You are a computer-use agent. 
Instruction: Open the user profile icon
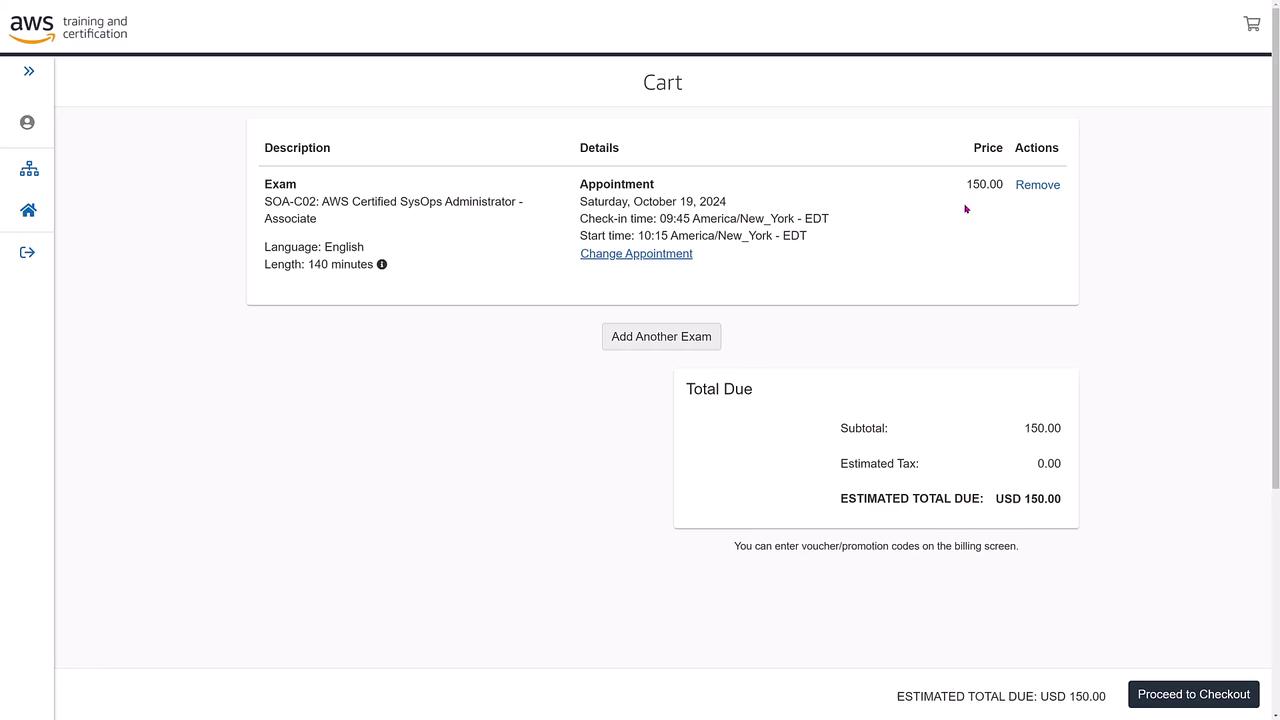28,123
